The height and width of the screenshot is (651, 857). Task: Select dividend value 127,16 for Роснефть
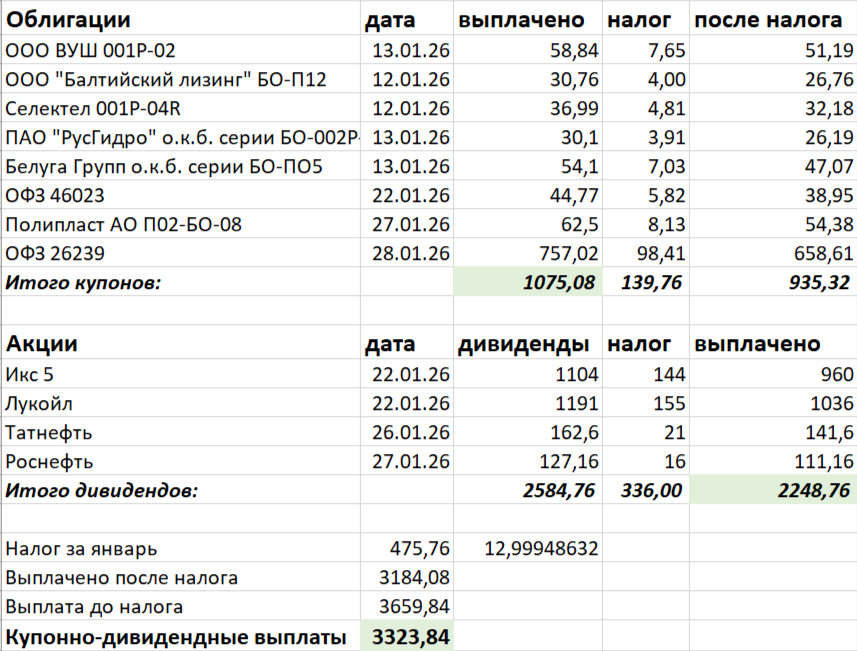(528, 461)
